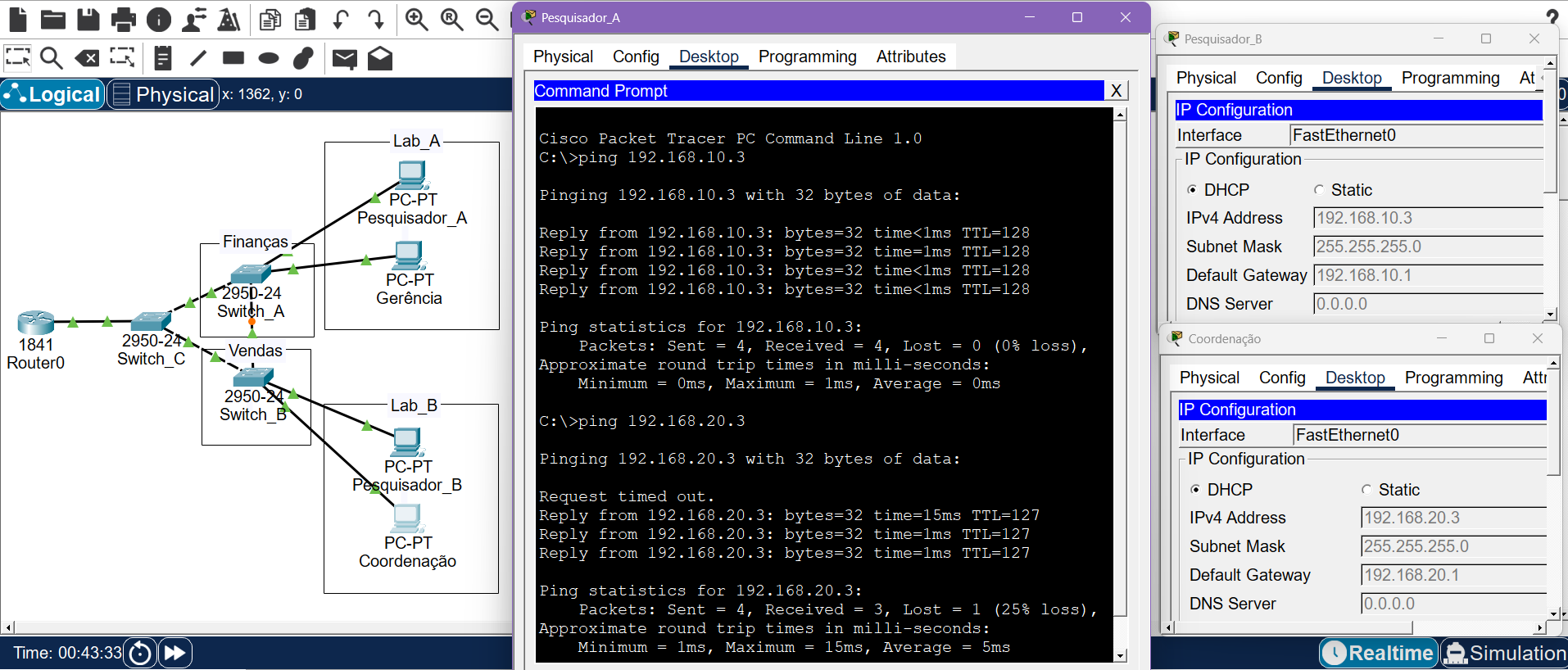Open the network information icon

point(159,19)
